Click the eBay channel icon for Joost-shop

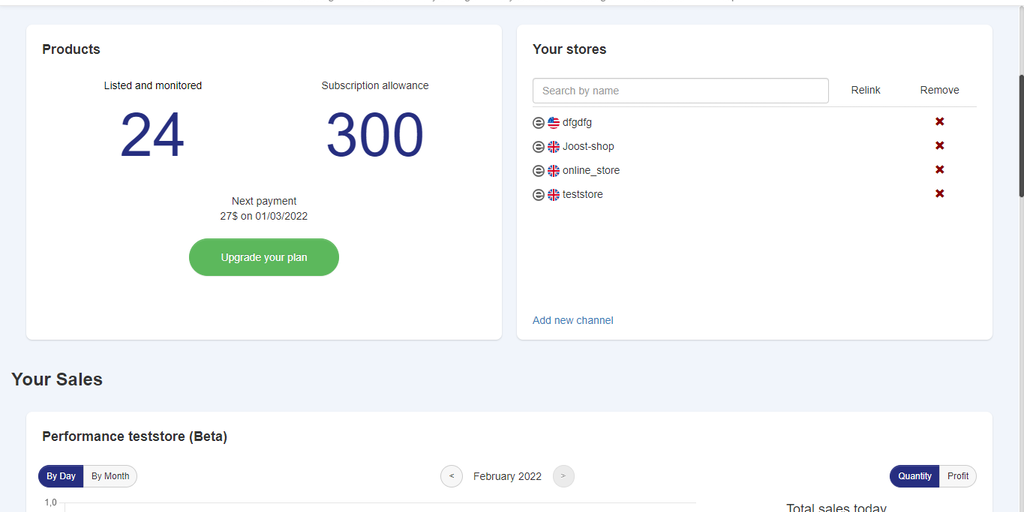[539, 147]
